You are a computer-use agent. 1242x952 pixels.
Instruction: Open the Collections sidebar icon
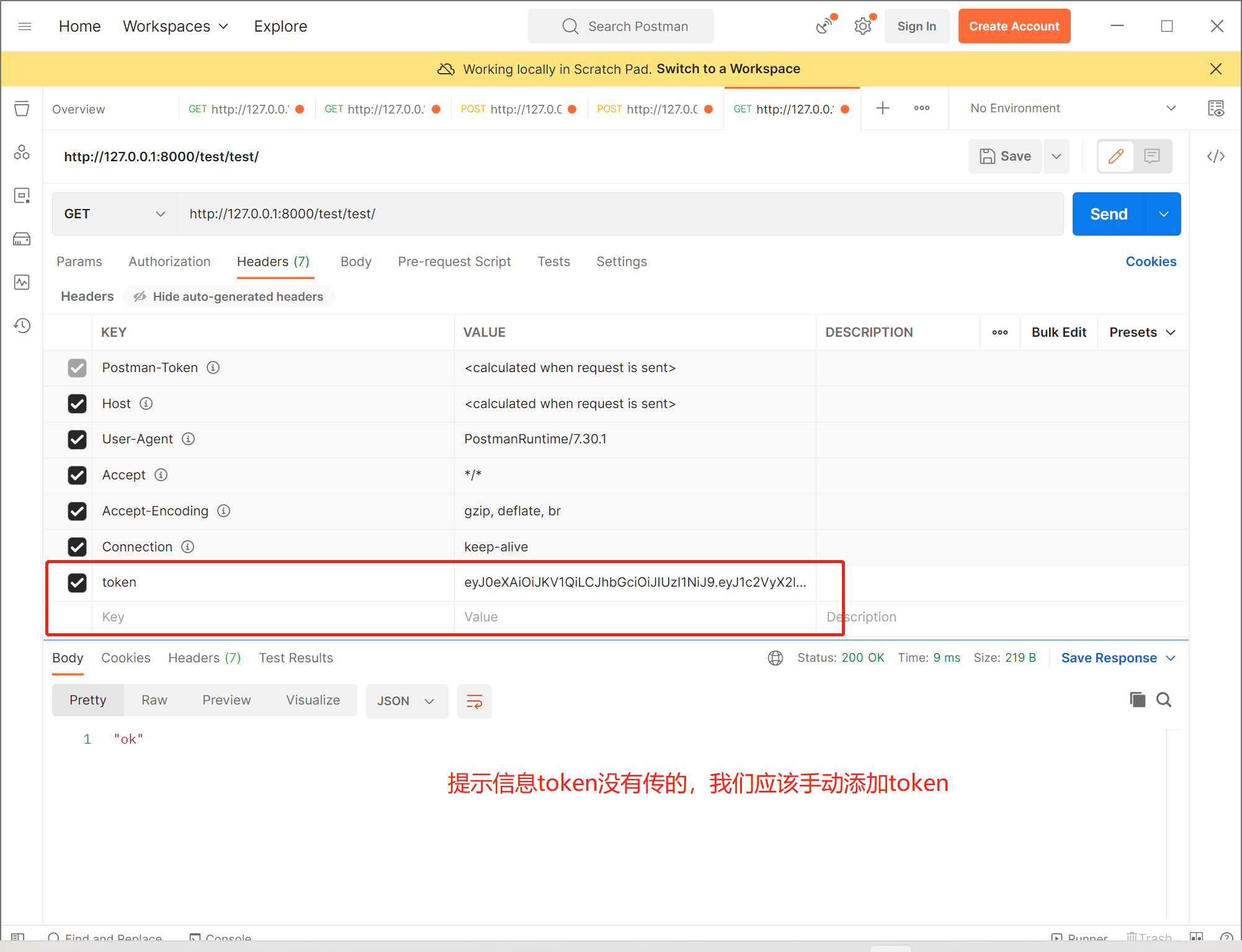tap(22, 109)
